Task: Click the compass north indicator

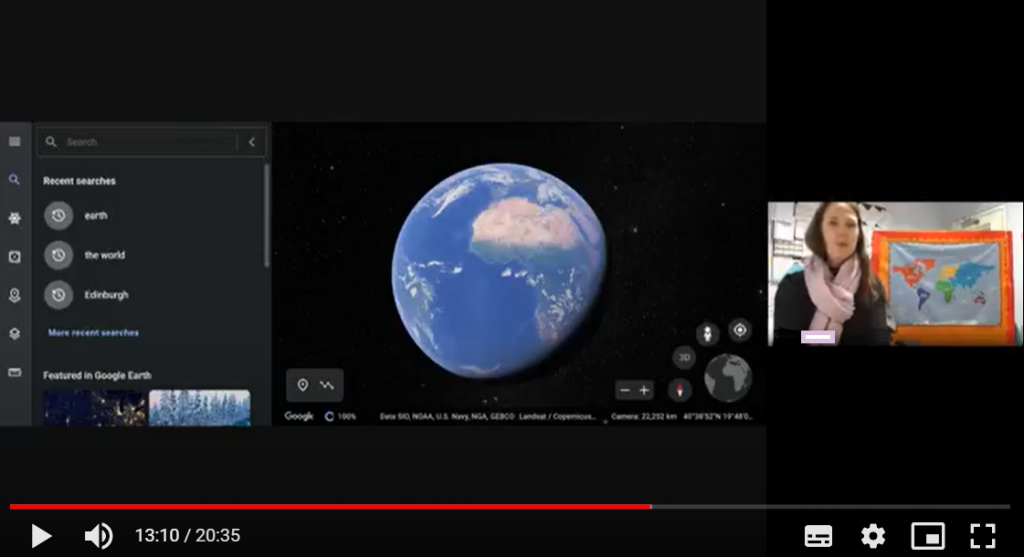Action: (x=680, y=390)
